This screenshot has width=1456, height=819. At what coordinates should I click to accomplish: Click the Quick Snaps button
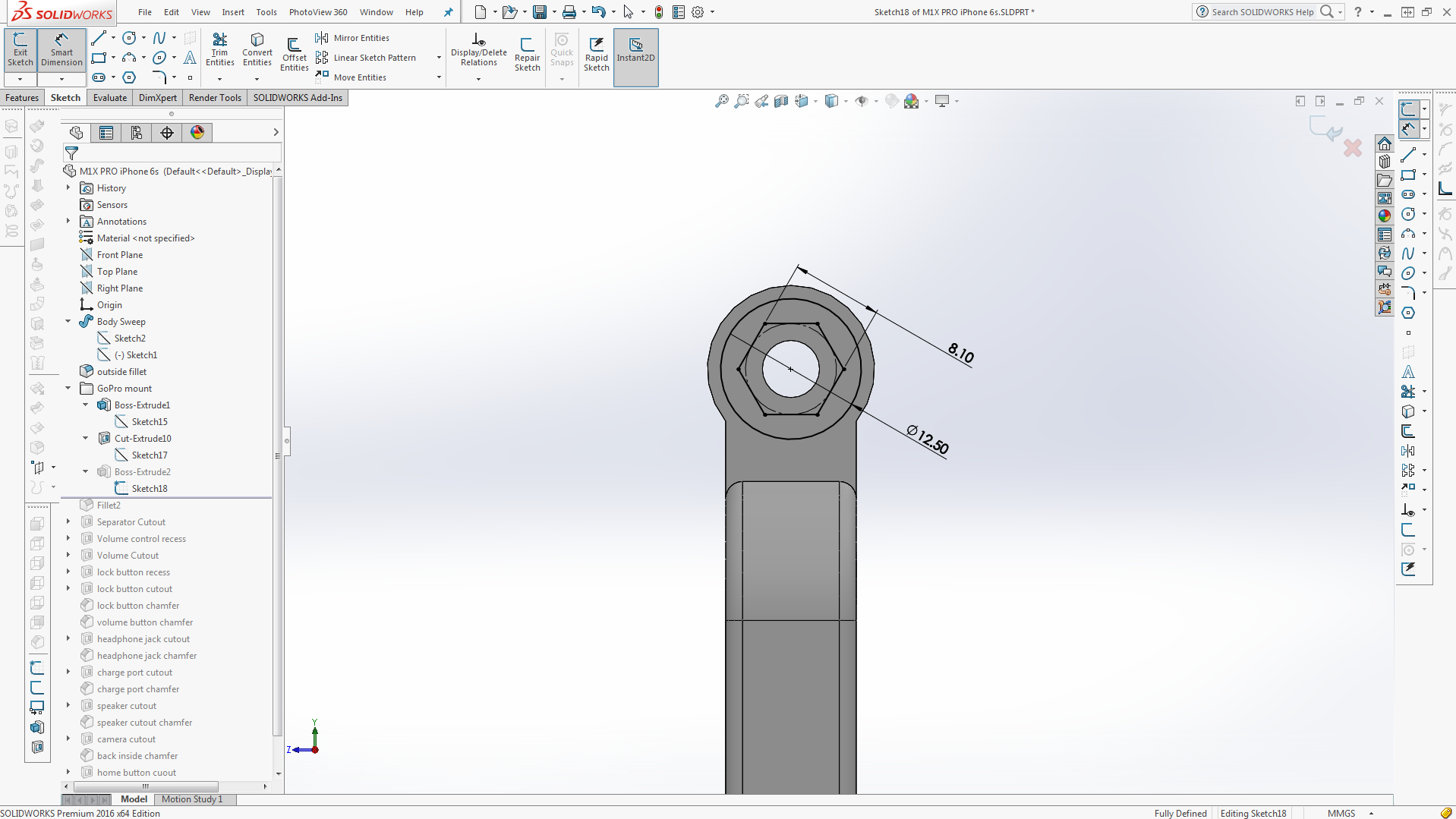coord(562,50)
